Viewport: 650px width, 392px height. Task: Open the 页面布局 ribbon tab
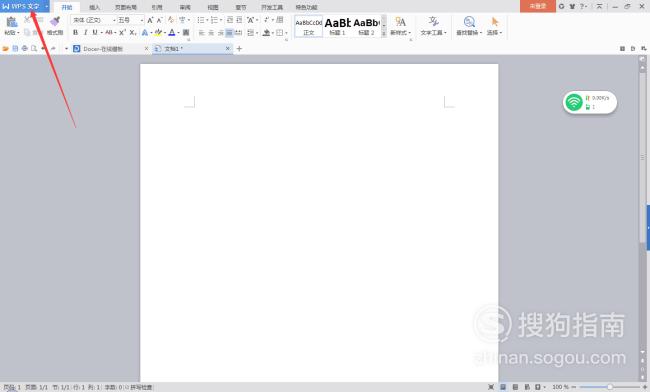[x=126, y=7]
